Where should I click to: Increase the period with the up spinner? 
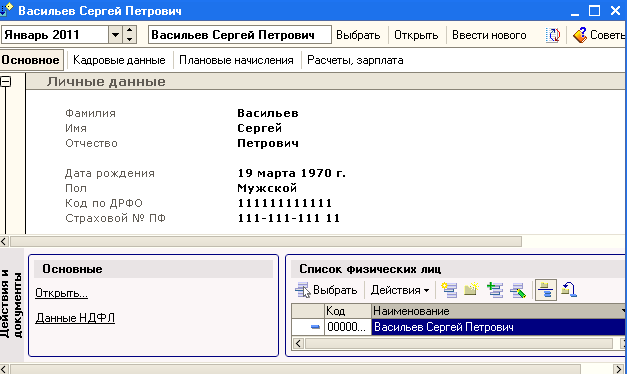[130, 30]
